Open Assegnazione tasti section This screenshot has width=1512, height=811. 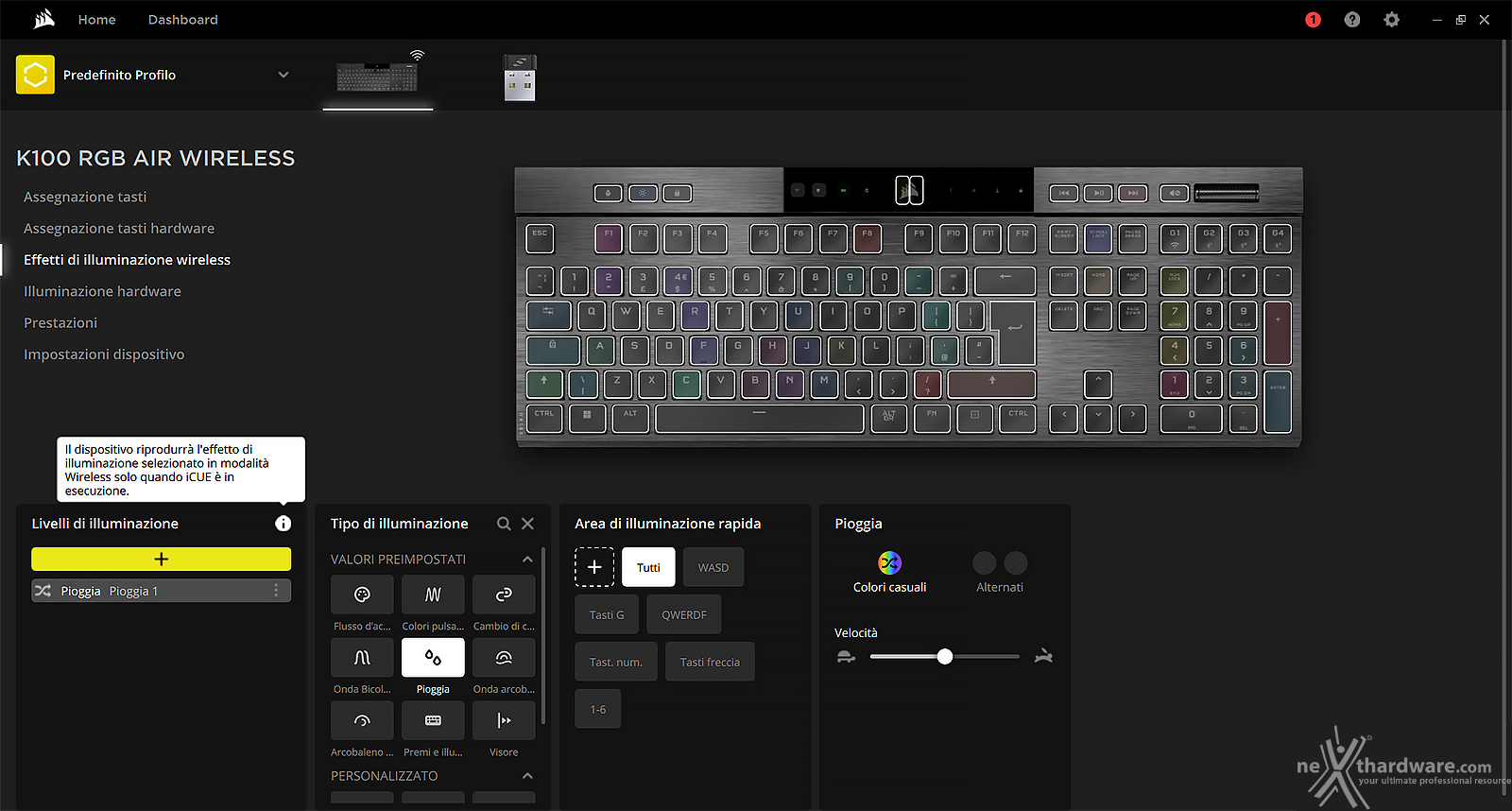[x=85, y=197]
